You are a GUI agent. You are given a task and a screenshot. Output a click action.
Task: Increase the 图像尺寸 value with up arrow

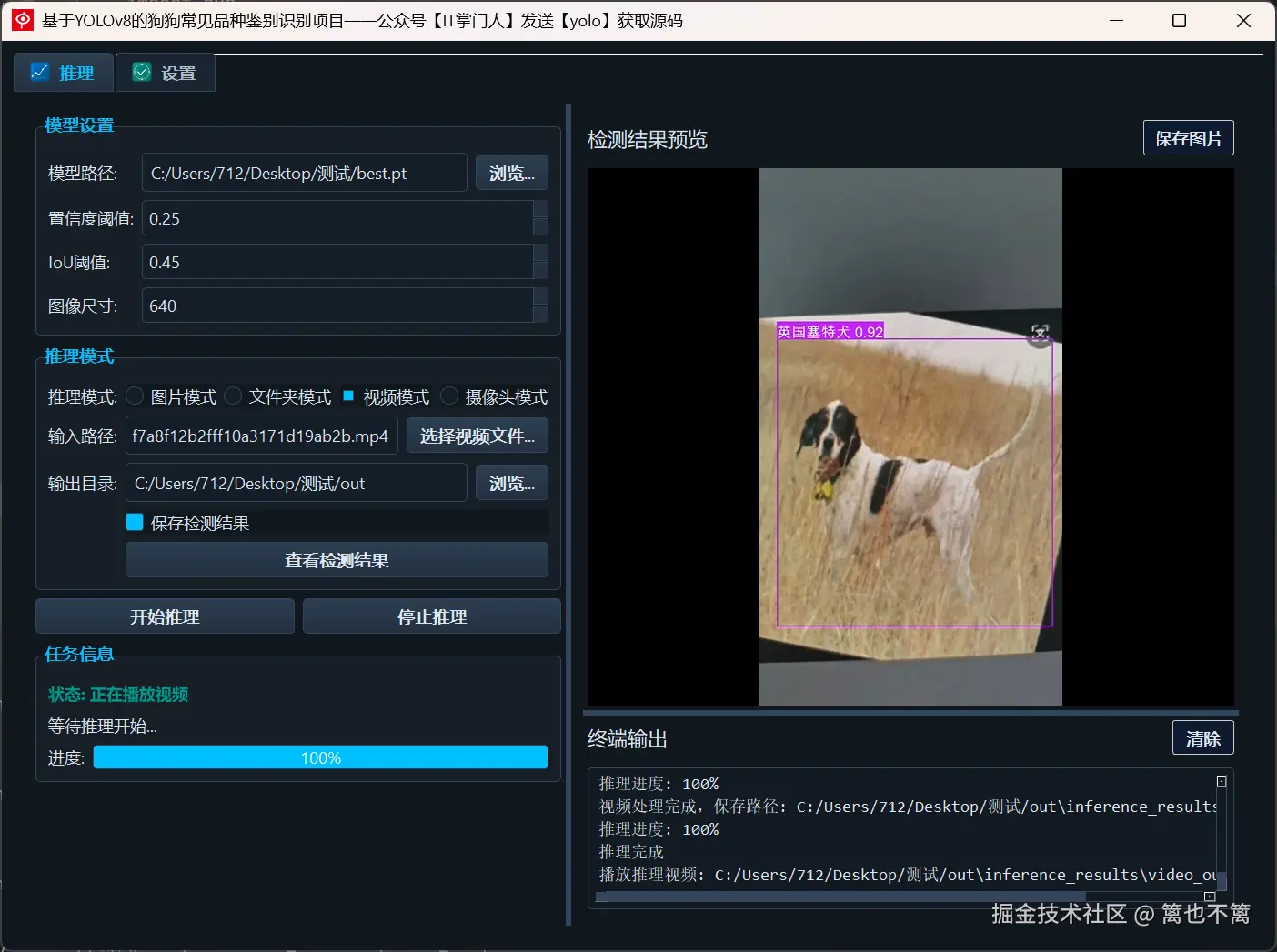tap(540, 296)
